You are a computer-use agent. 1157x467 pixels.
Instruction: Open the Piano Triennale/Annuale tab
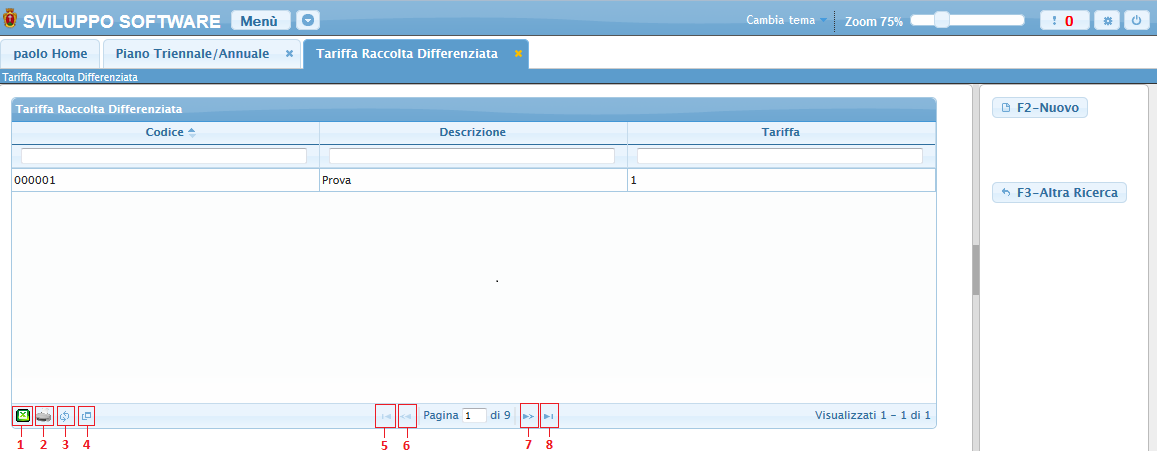tap(192, 54)
